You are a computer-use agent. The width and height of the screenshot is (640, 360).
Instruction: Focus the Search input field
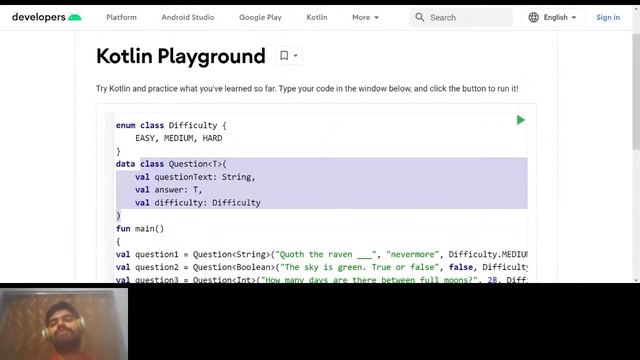(461, 18)
